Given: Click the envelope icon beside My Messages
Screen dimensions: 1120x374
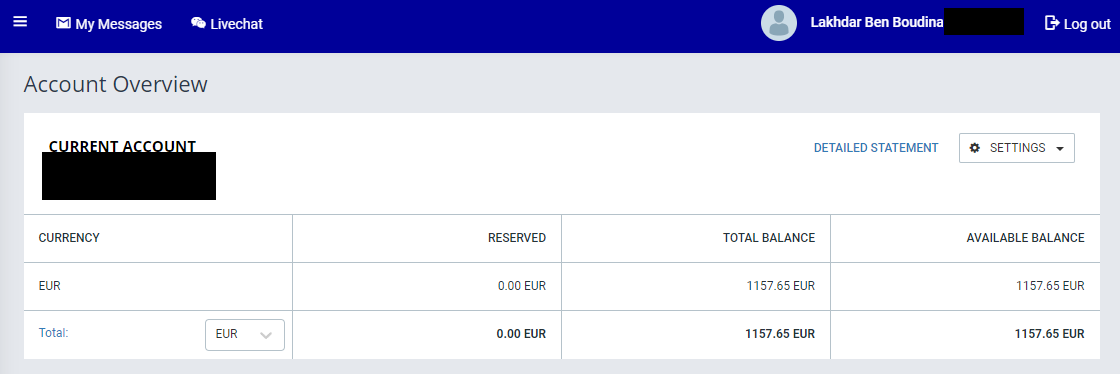Looking at the screenshot, I should click(x=63, y=24).
